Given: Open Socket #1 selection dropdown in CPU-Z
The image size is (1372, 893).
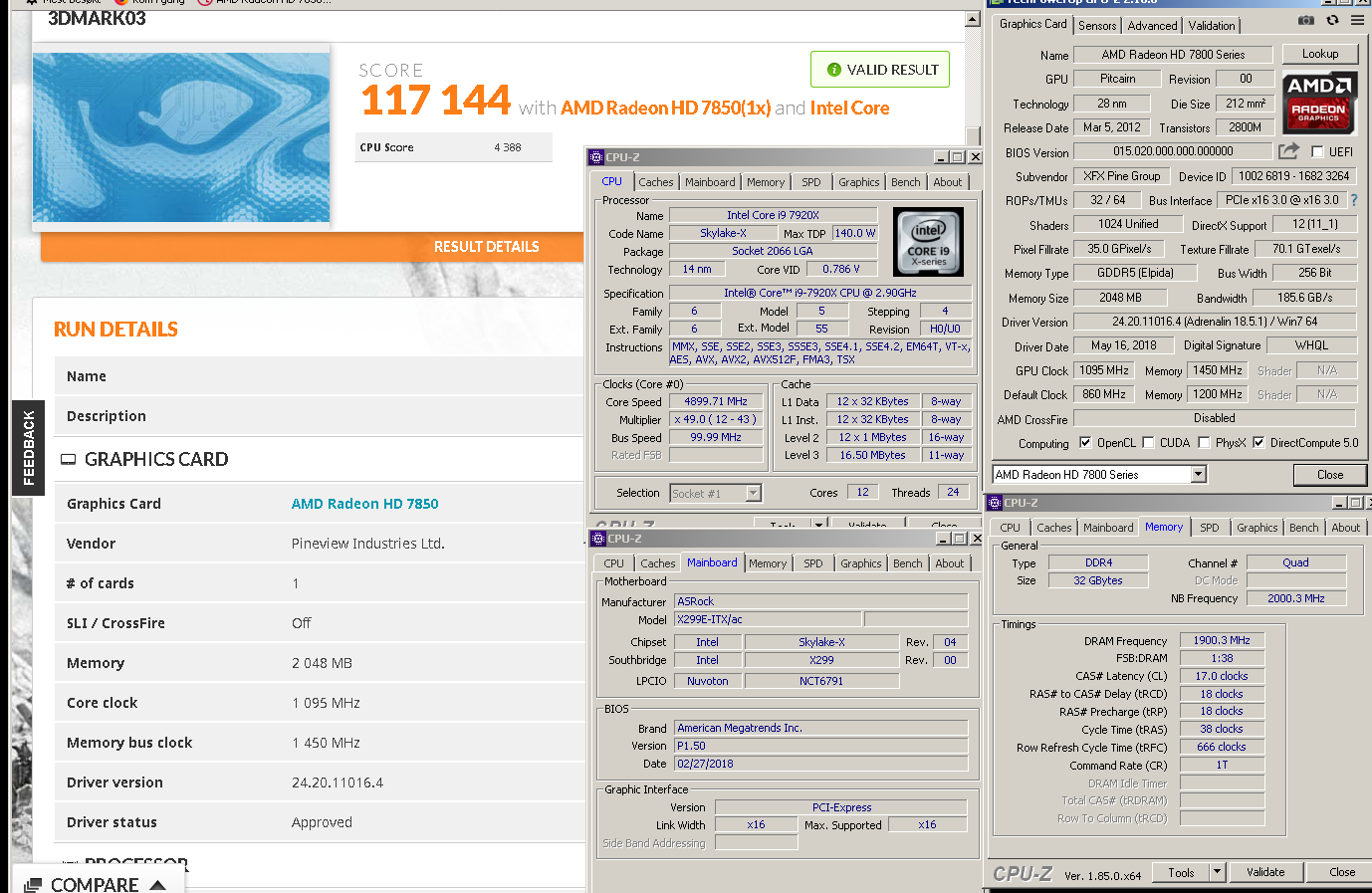Looking at the screenshot, I should [754, 493].
